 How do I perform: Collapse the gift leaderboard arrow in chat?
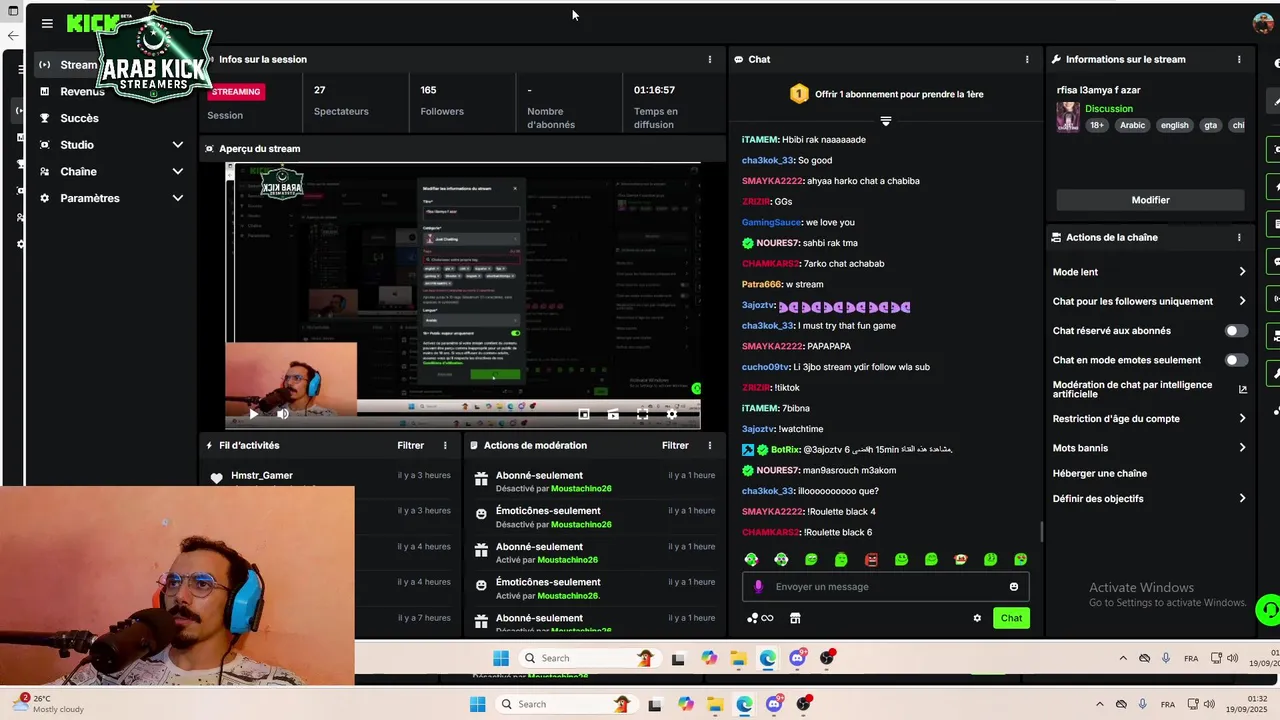tap(885, 121)
